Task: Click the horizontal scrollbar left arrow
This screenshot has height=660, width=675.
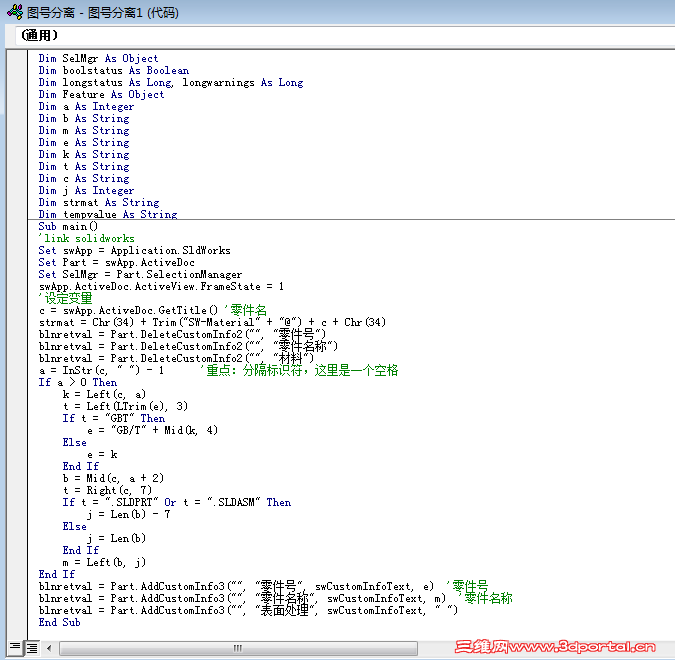Action: tap(49, 648)
